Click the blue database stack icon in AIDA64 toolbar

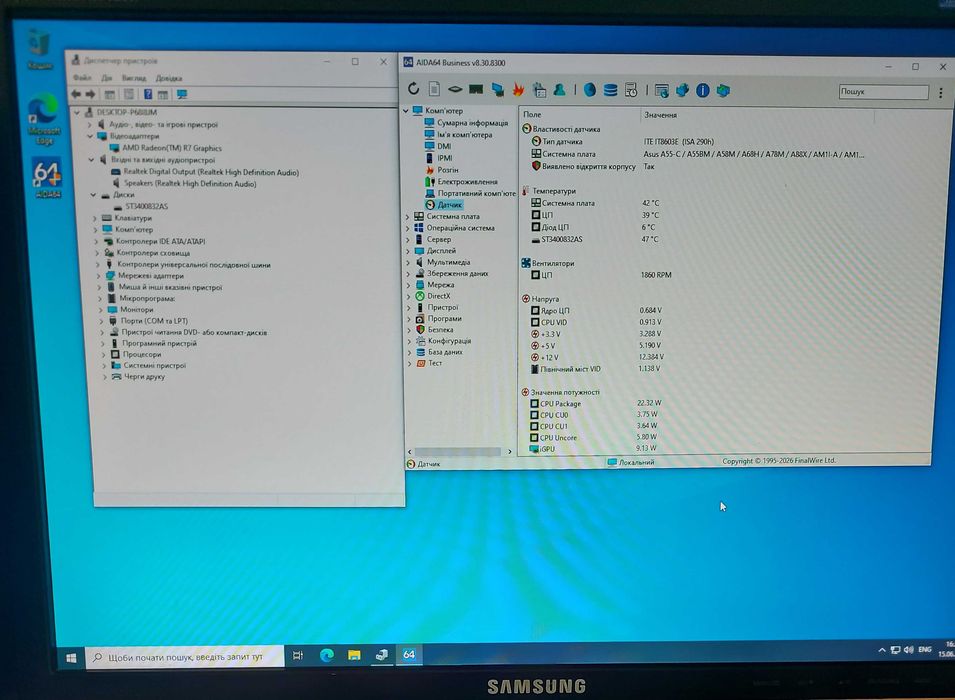[610, 90]
